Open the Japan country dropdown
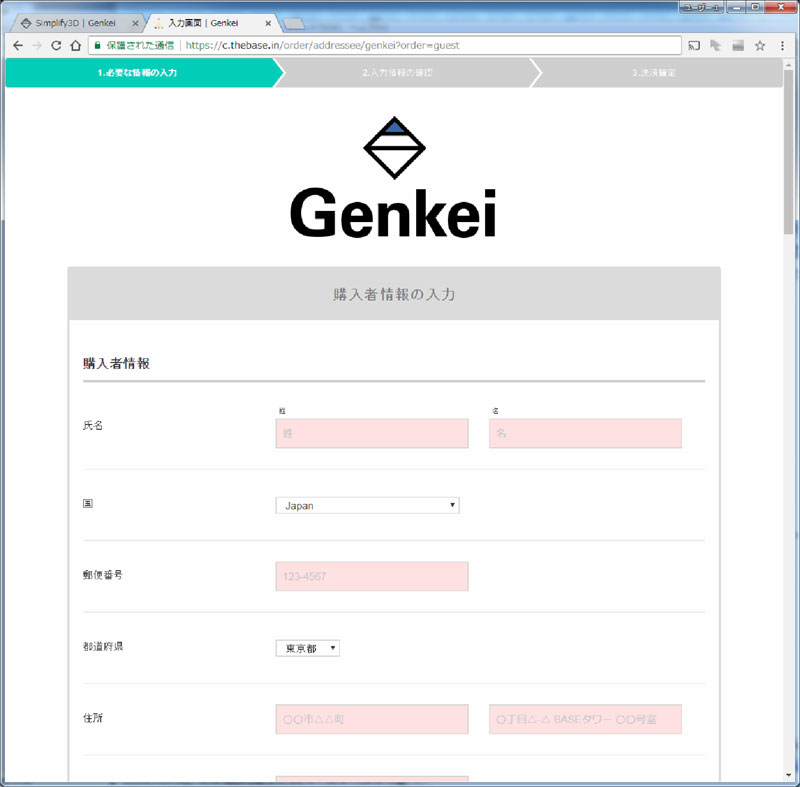The image size is (800, 787). (x=367, y=505)
